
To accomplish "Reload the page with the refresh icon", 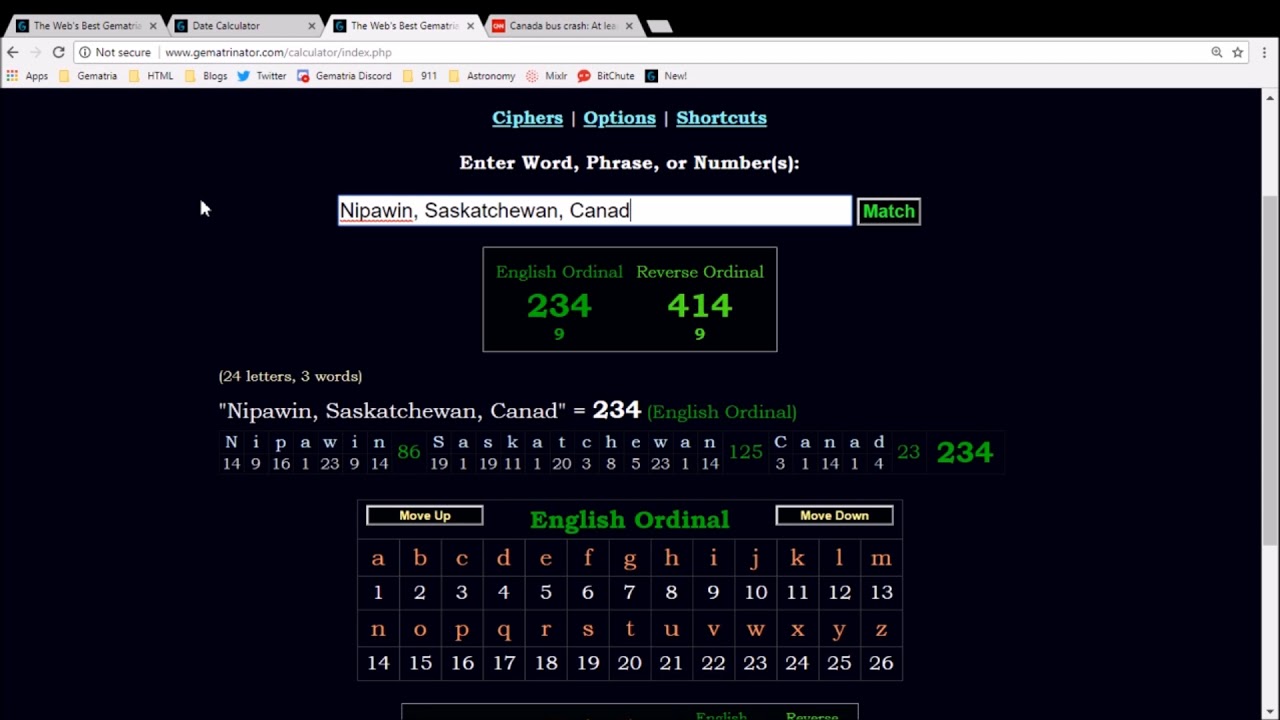I will click(x=58, y=52).
